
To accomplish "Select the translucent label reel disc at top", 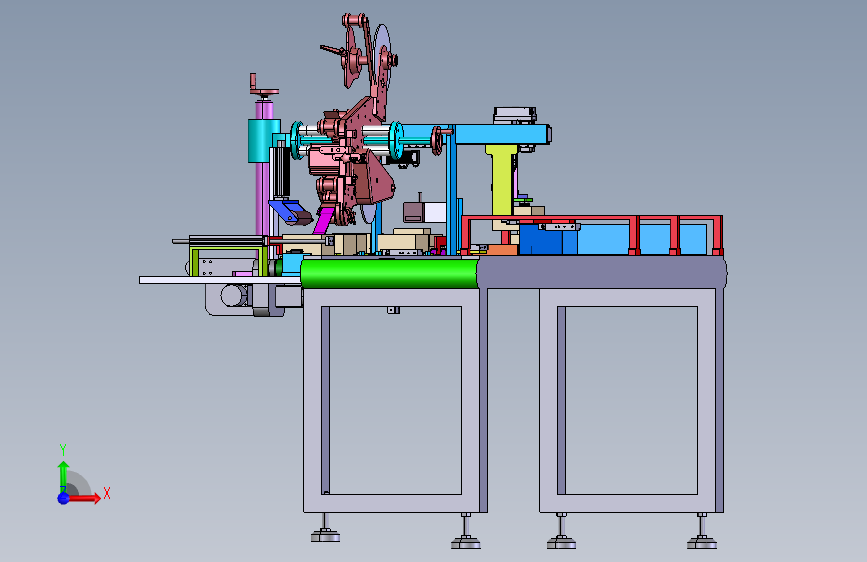I will tap(382, 57).
